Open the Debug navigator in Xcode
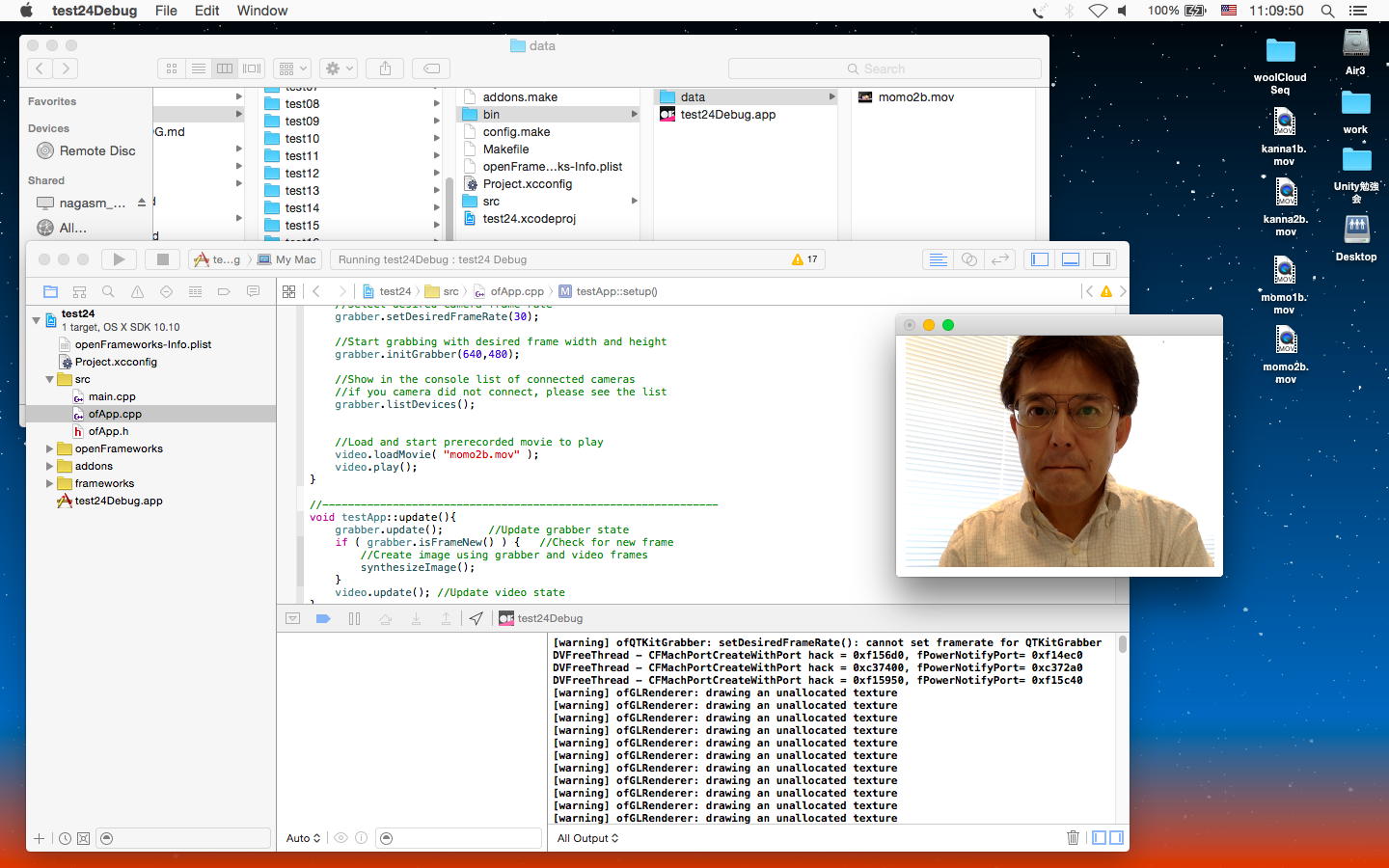The width and height of the screenshot is (1389, 868). [195, 291]
